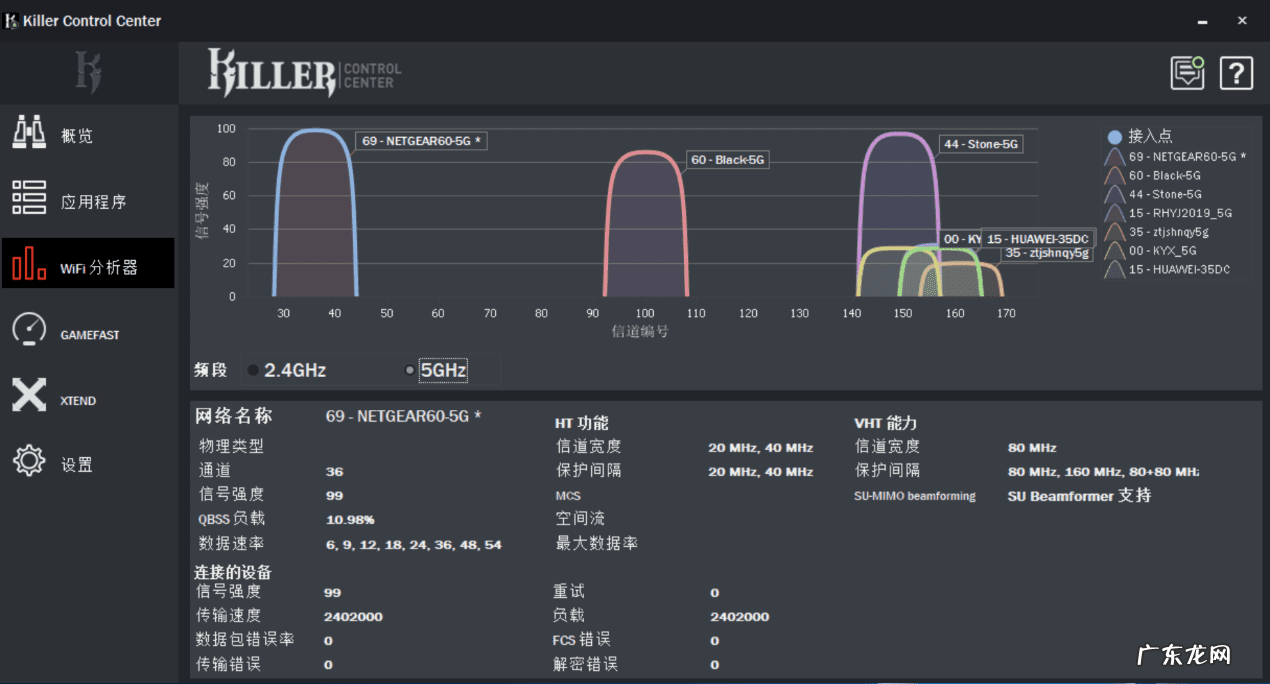This screenshot has height=684, width=1270.
Task: Open the 概览 section in the sidebar
Action: (28, 132)
